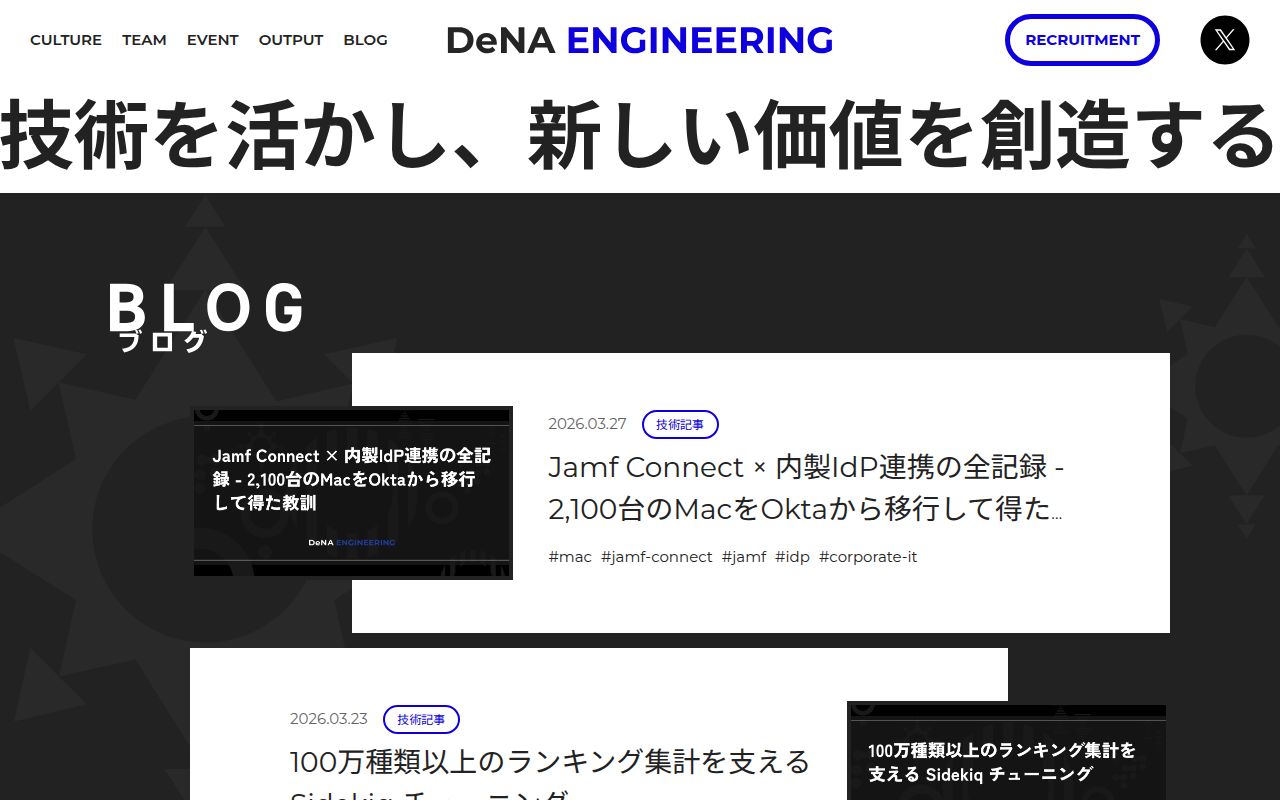The height and width of the screenshot is (800, 1280).
Task: Click the 技術を活かし、新しい価値を創造する headline
Action: coord(640,136)
